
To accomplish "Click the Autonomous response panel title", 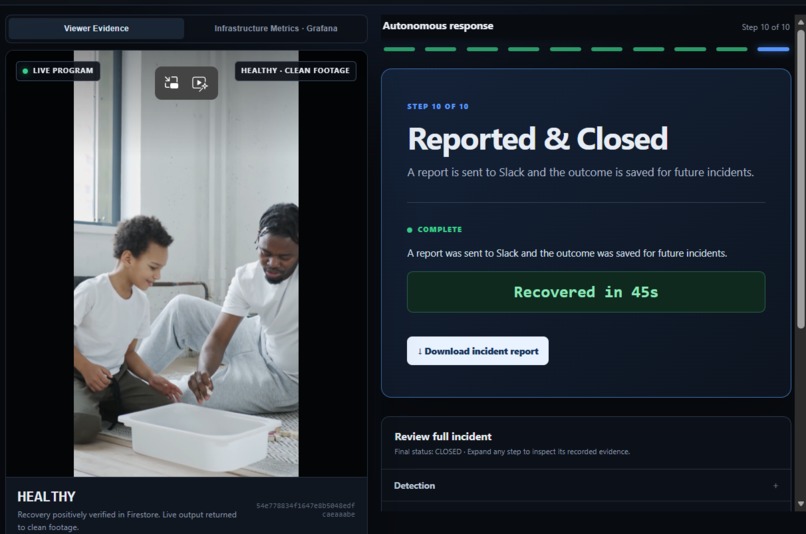I will [x=438, y=26].
